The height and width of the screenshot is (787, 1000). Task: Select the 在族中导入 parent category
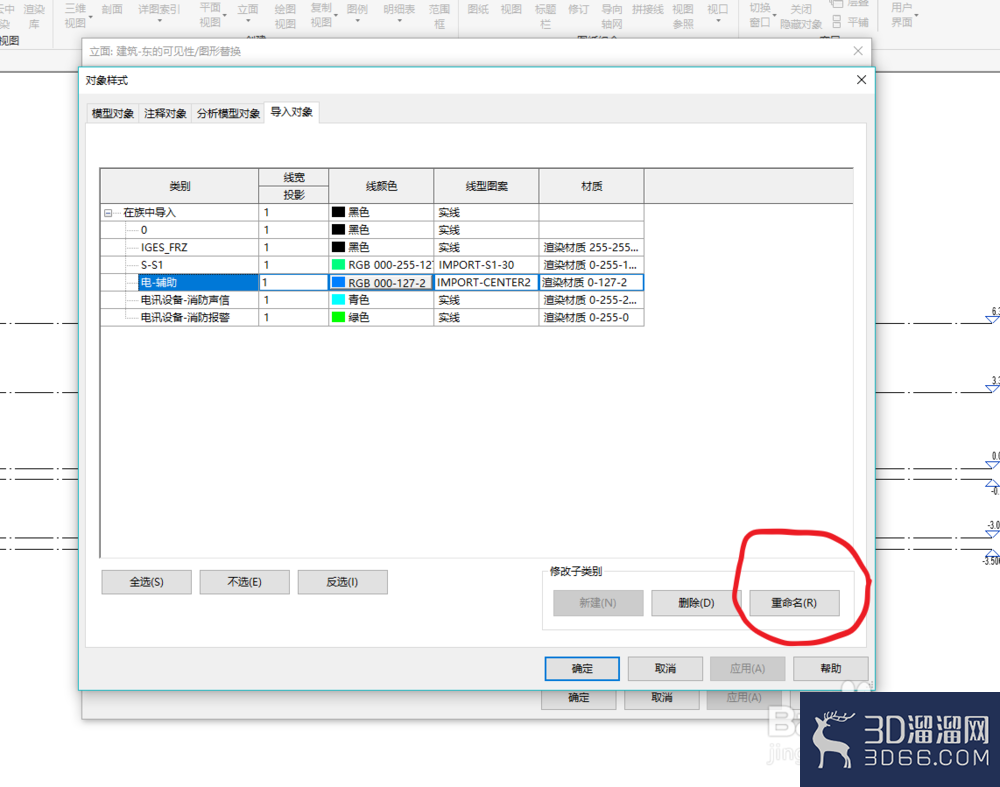149,212
